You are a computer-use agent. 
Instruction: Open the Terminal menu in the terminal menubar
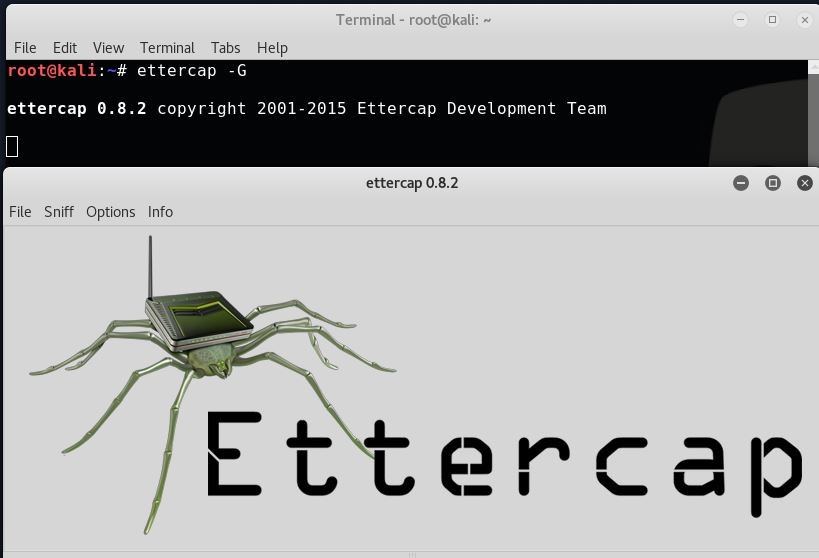pos(167,48)
